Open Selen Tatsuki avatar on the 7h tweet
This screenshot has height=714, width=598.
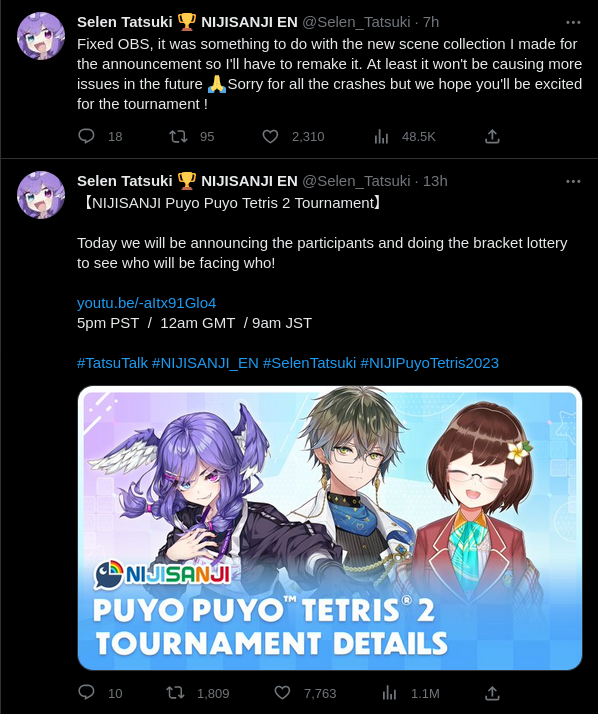coord(41,36)
